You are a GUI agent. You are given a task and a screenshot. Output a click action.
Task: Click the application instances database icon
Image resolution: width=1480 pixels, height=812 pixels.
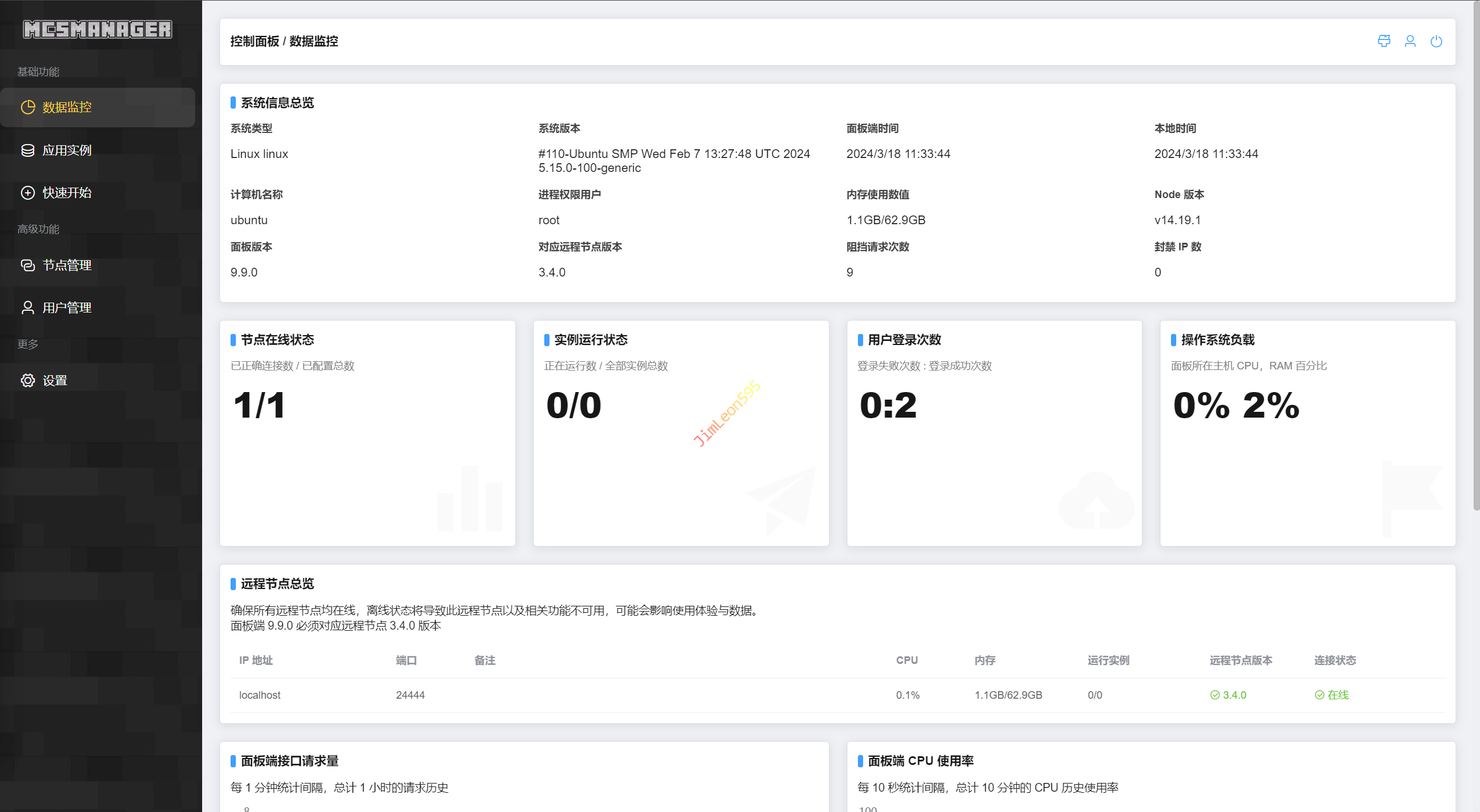click(x=28, y=150)
